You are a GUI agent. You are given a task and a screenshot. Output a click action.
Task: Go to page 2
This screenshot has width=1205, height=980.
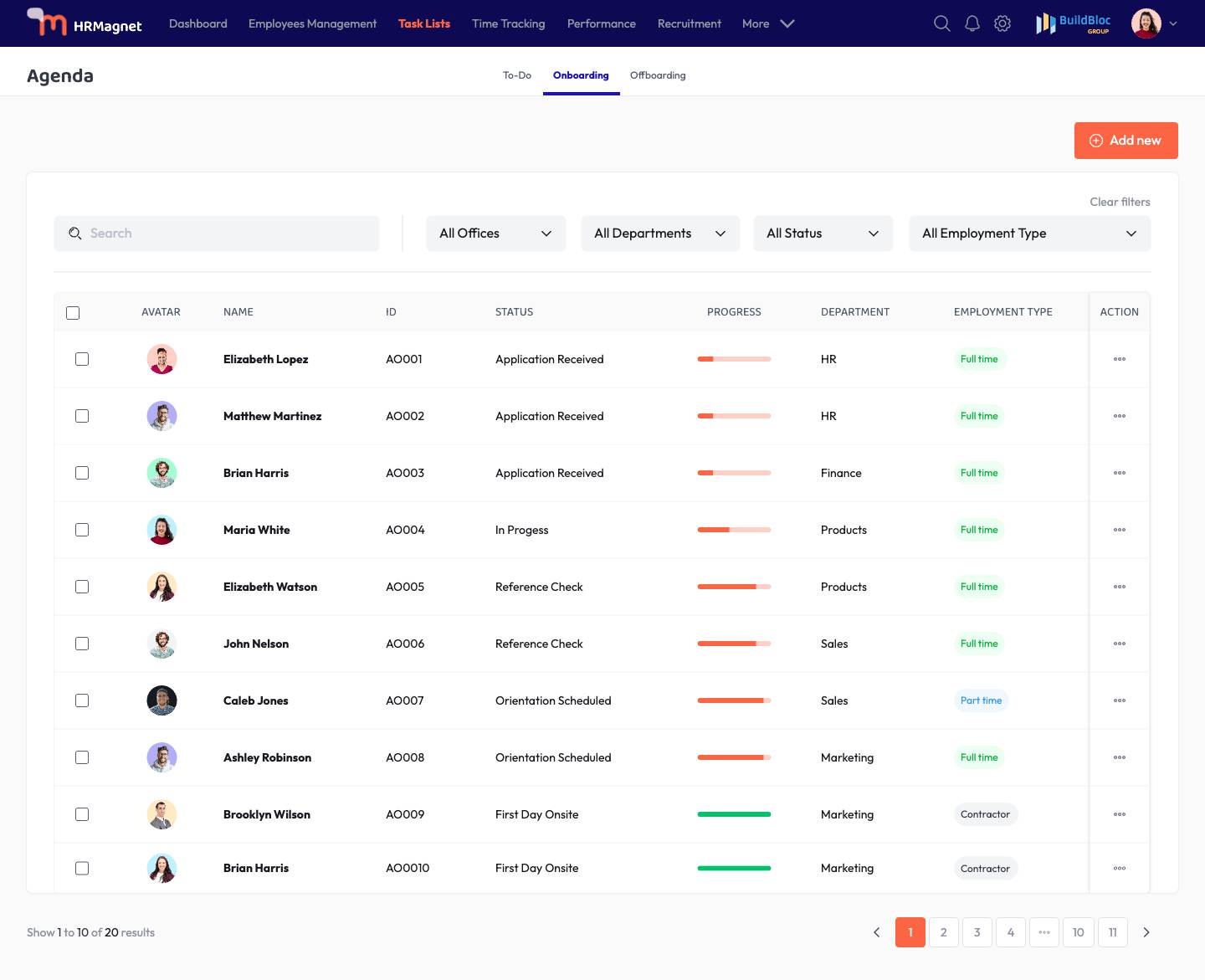click(x=944, y=932)
